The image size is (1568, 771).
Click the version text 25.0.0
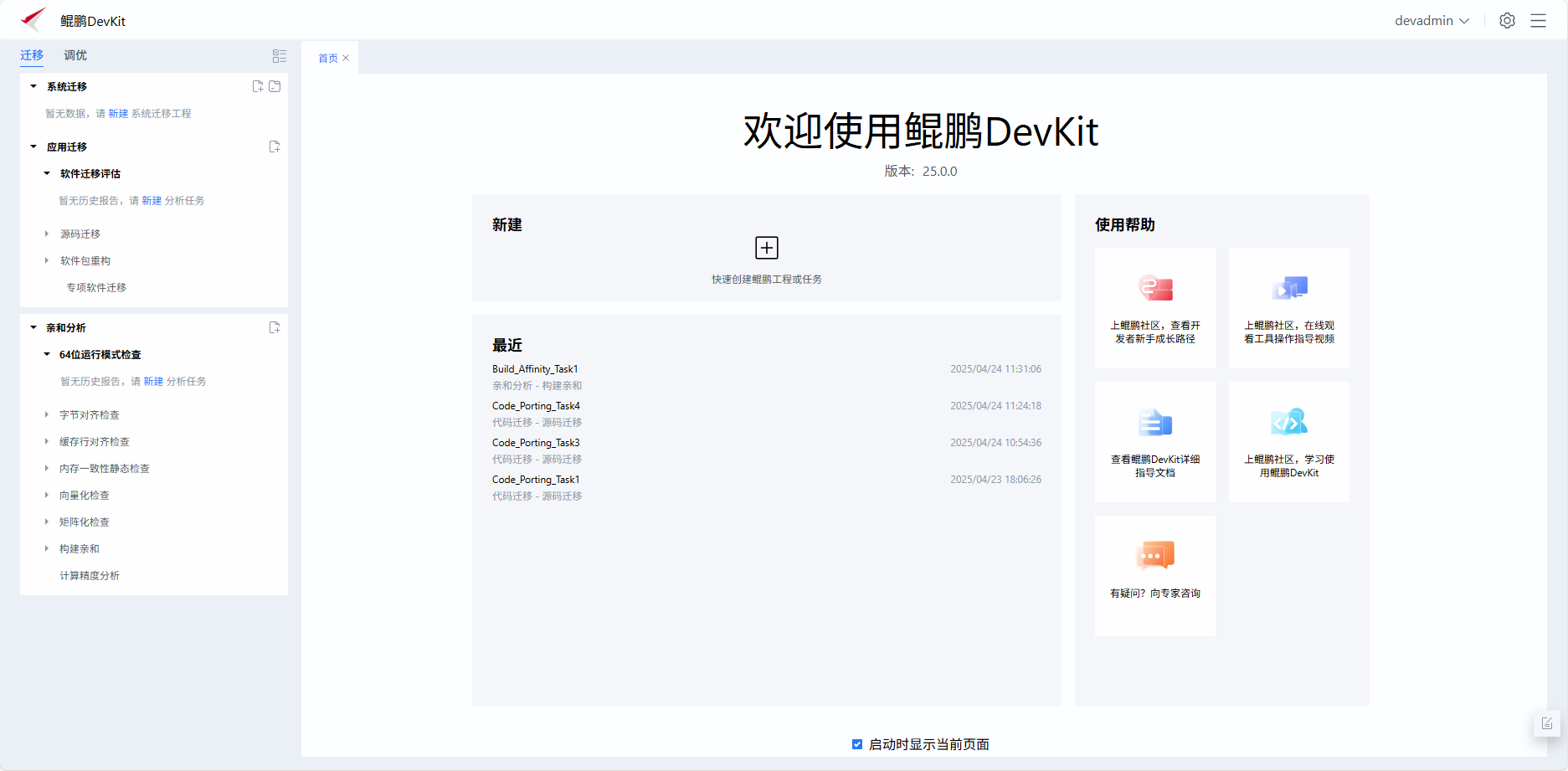[x=939, y=171]
